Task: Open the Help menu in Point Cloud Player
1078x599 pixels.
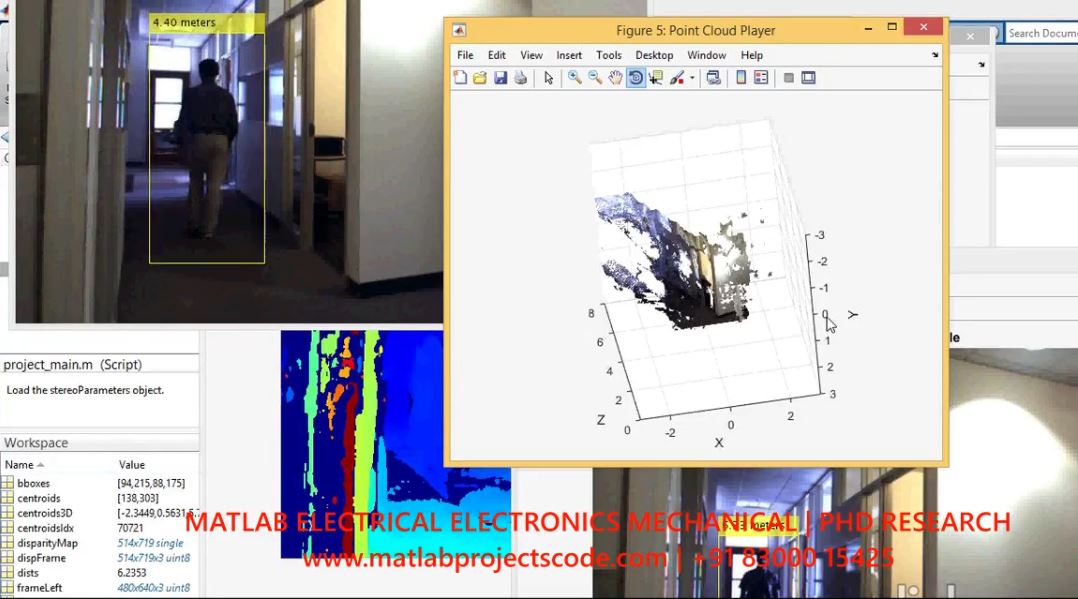Action: coord(751,55)
